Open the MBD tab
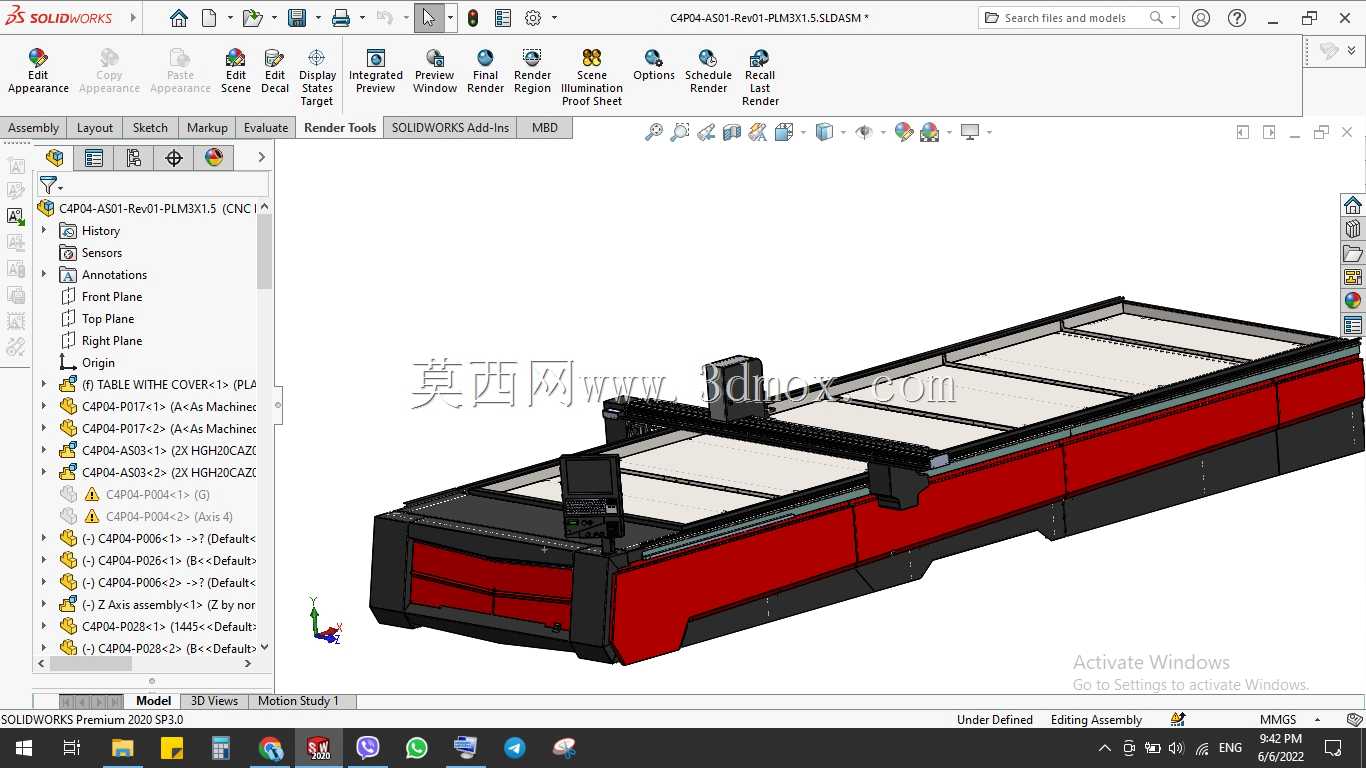The image size is (1366, 768). 545,128
